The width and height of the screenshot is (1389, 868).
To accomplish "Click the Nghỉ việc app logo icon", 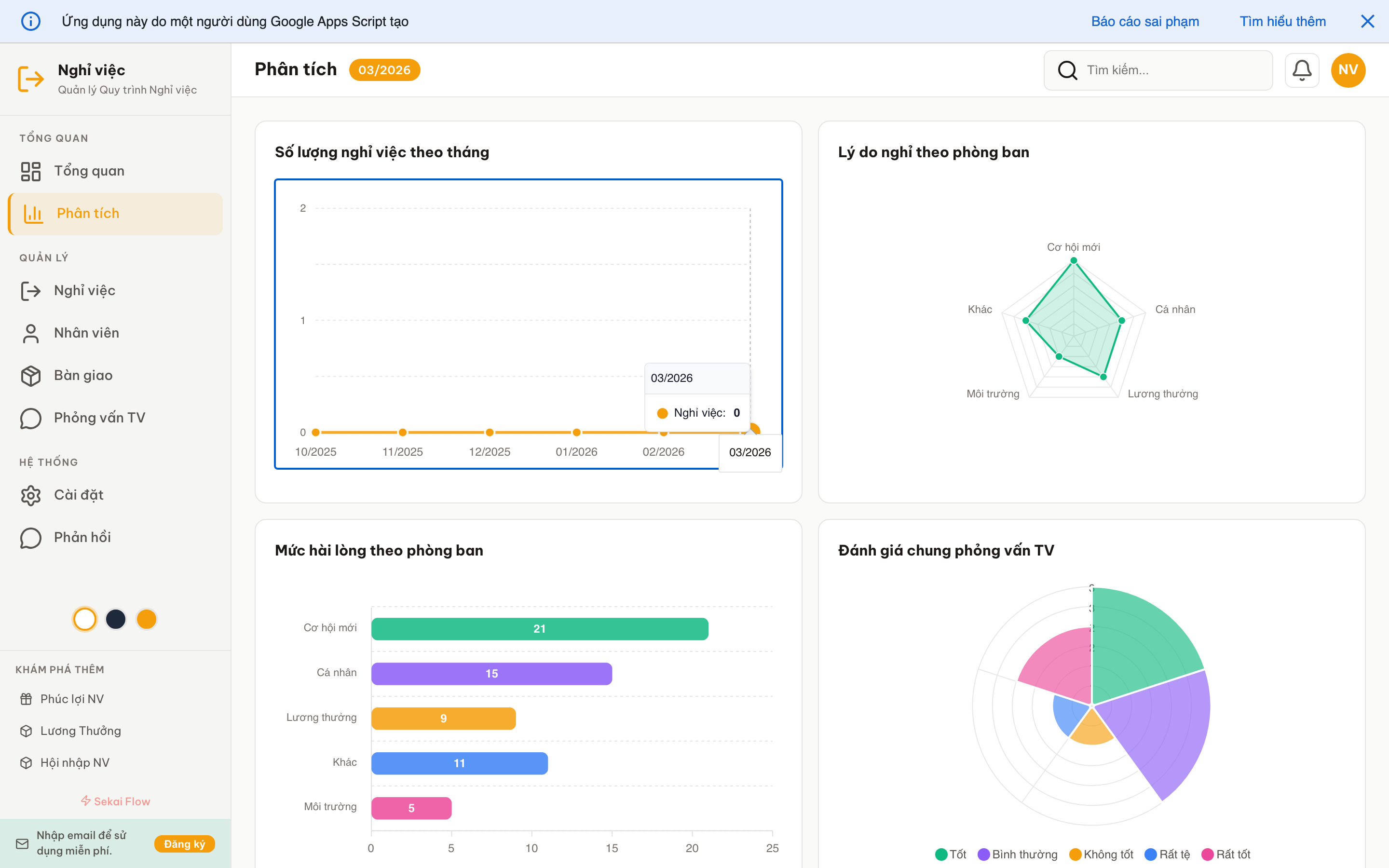I will pyautogui.click(x=30, y=79).
